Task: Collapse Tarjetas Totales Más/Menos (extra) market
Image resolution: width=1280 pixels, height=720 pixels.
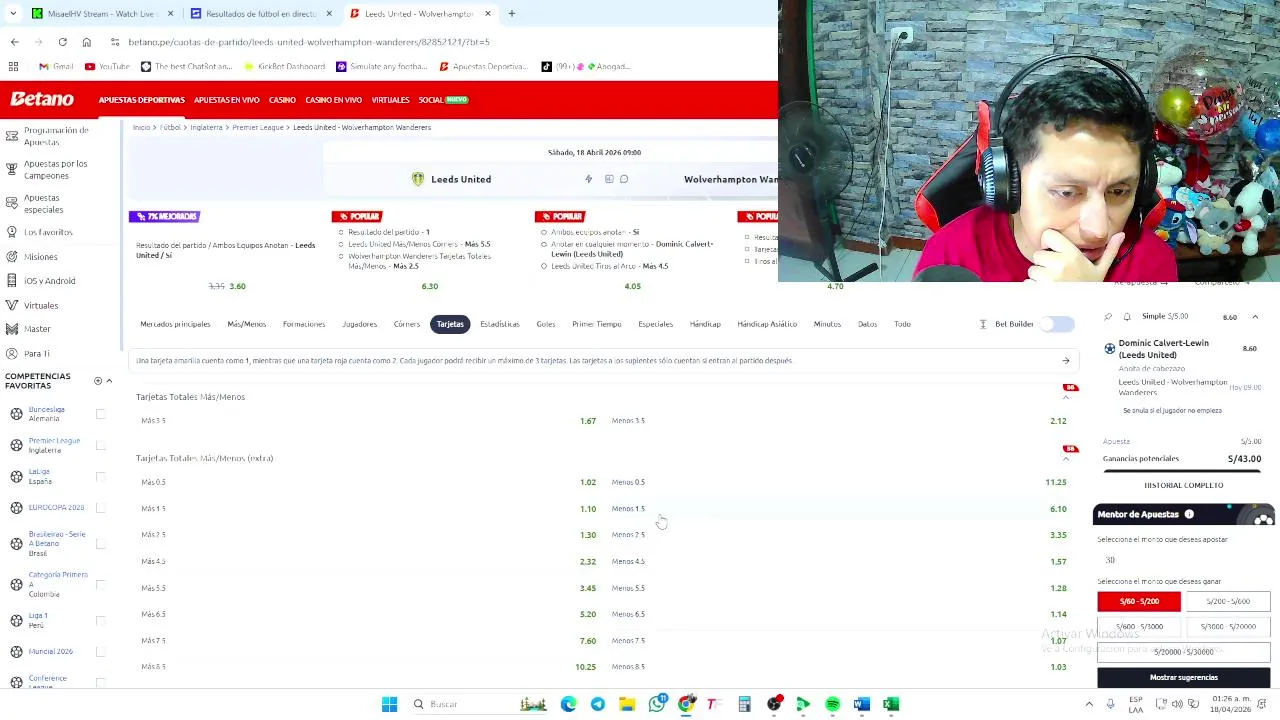Action: coord(1066,458)
